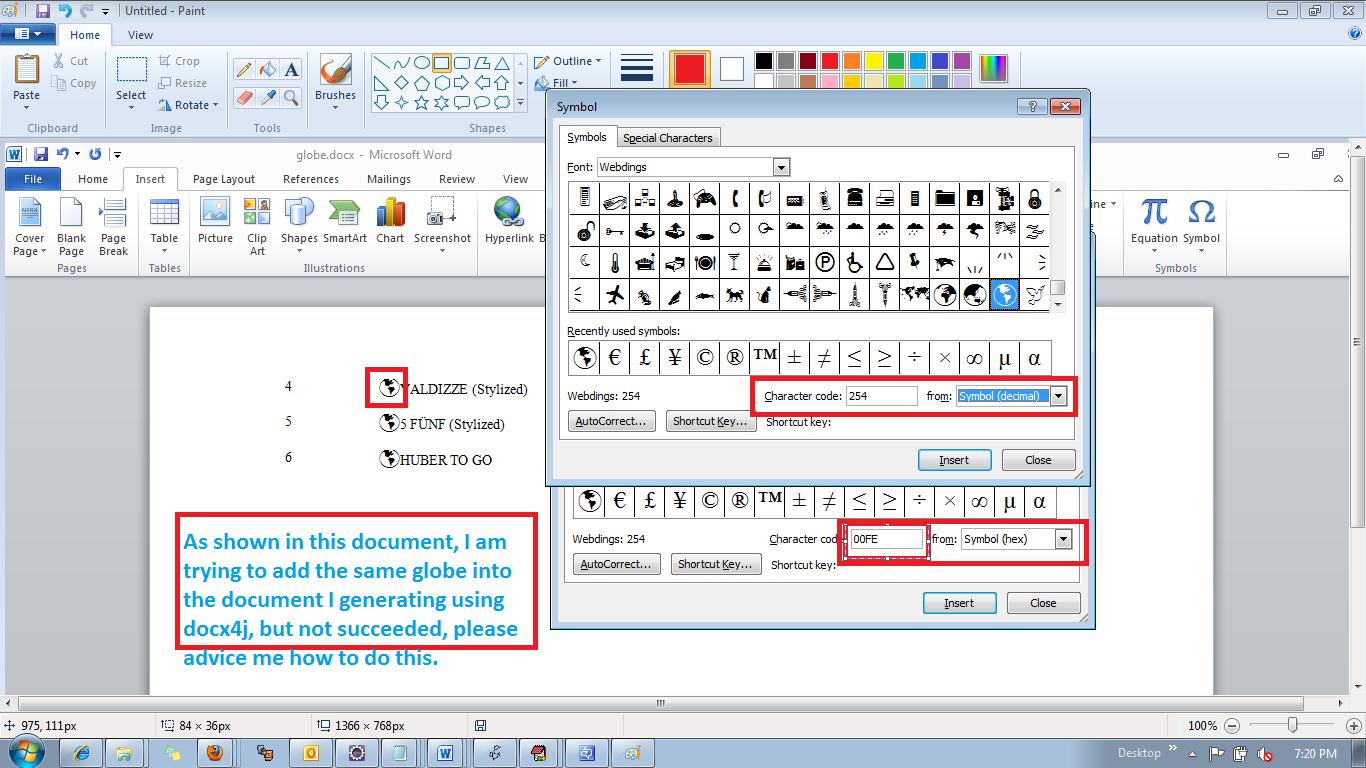The width and height of the screenshot is (1366, 768).
Task: Select the rocket symbol in Webdings grid
Action: 855,295
